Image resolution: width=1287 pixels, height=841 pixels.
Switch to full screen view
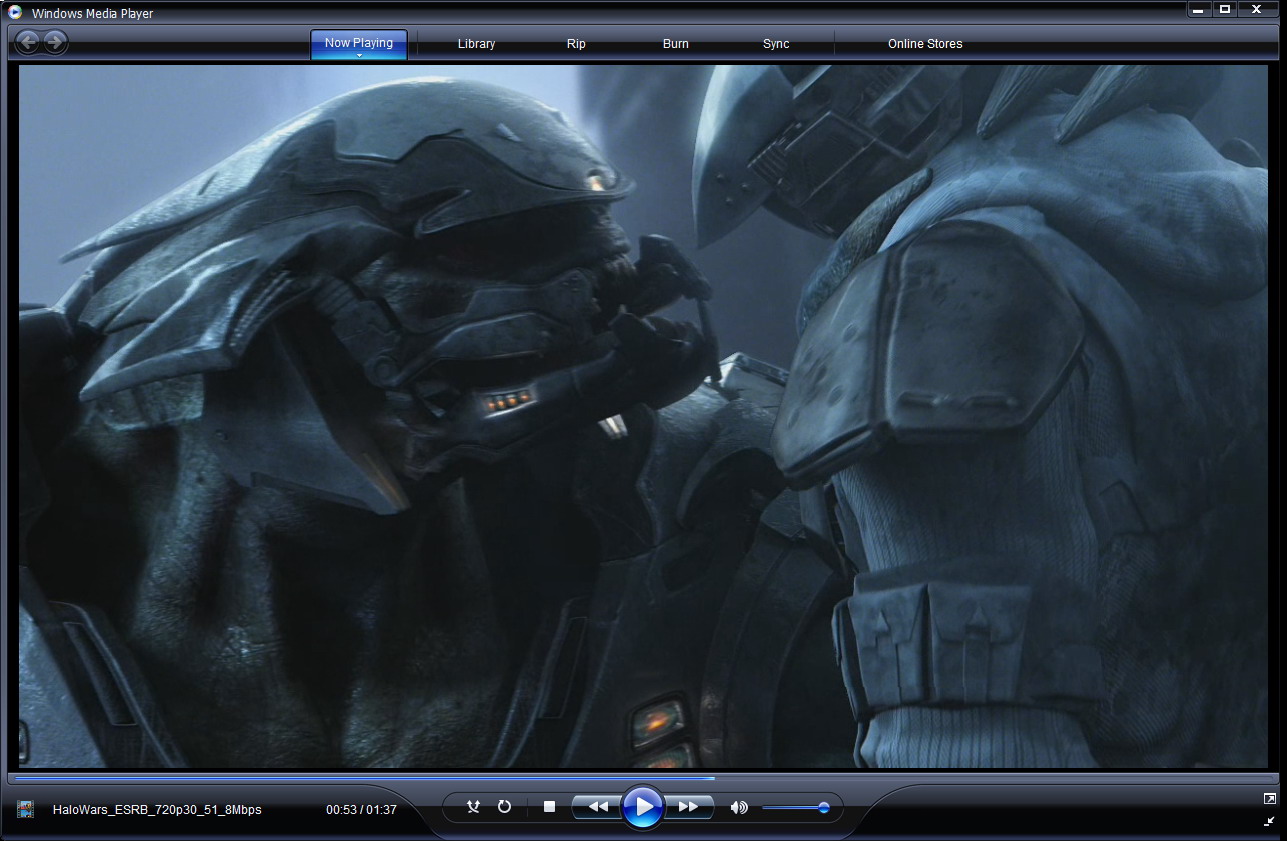(x=1269, y=798)
